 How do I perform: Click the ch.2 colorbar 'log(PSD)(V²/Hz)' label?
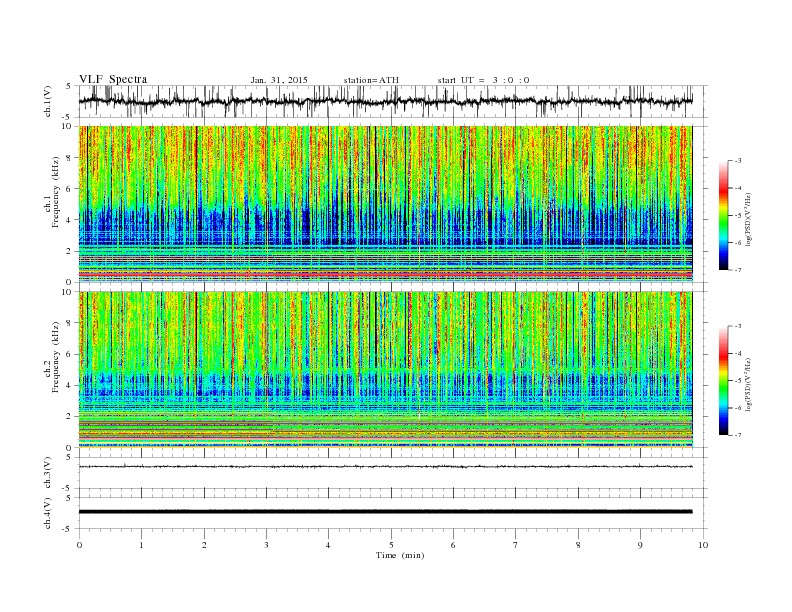tap(749, 384)
